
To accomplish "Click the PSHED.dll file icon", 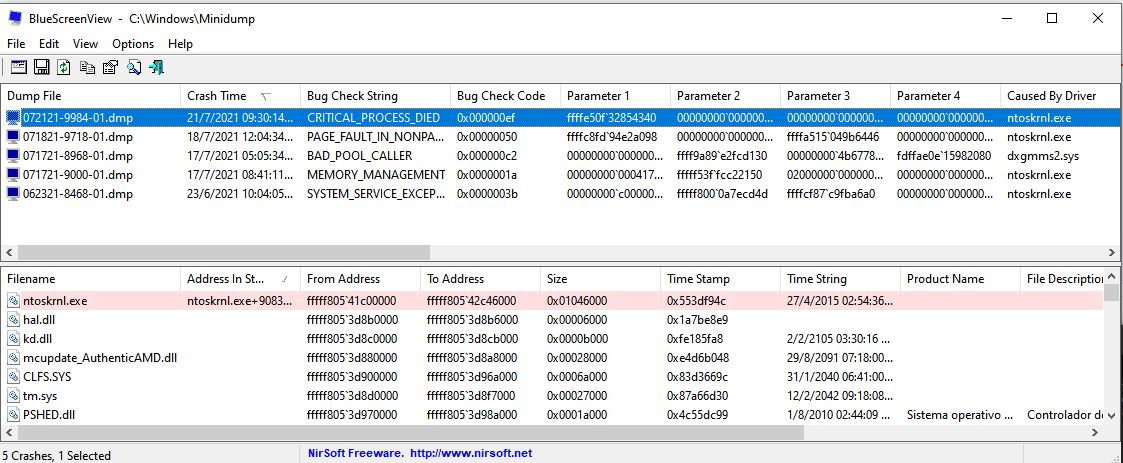I will [x=14, y=414].
